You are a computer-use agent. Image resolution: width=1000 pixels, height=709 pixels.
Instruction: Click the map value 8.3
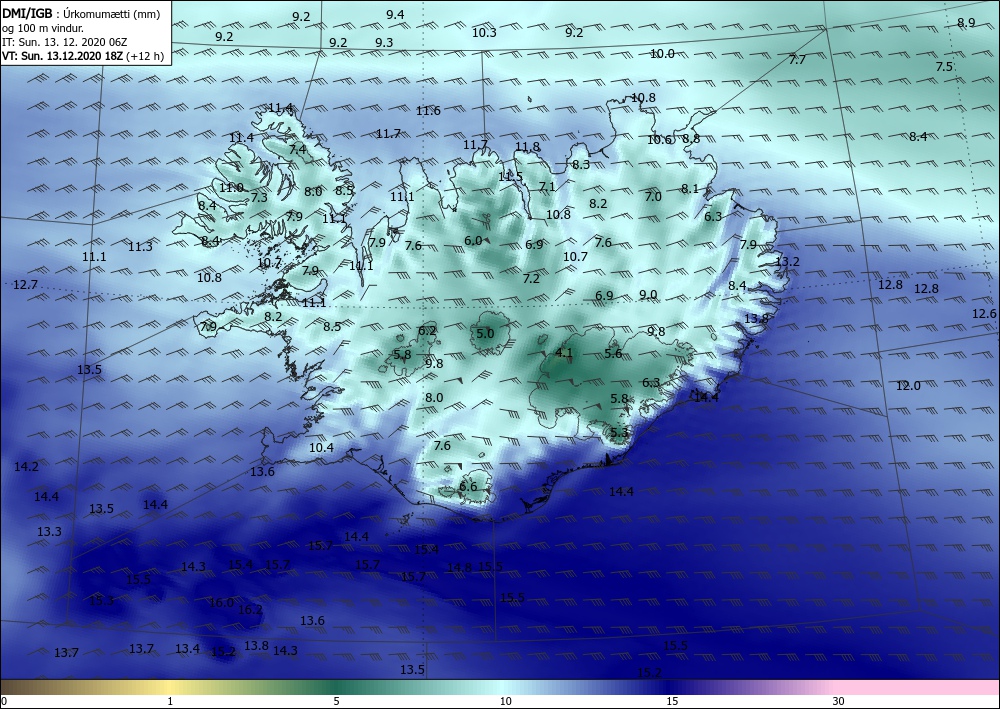[581, 164]
